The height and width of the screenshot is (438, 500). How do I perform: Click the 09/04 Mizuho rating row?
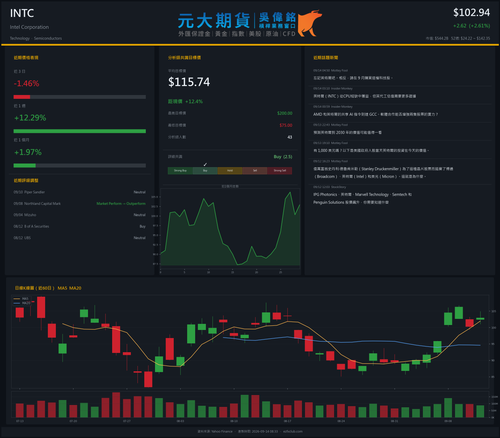click(80, 215)
